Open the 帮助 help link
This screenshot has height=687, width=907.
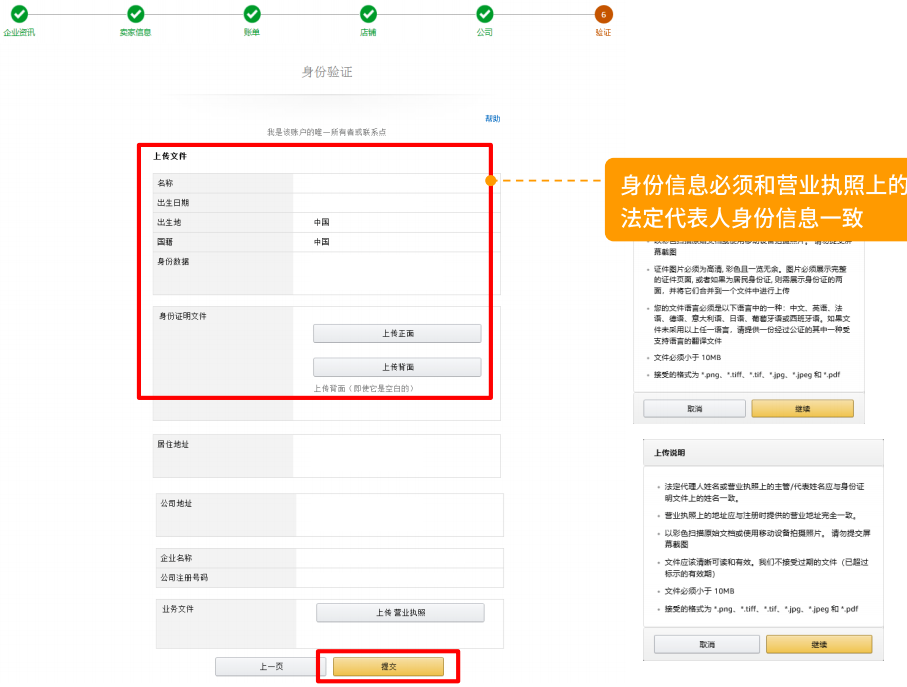[492, 119]
